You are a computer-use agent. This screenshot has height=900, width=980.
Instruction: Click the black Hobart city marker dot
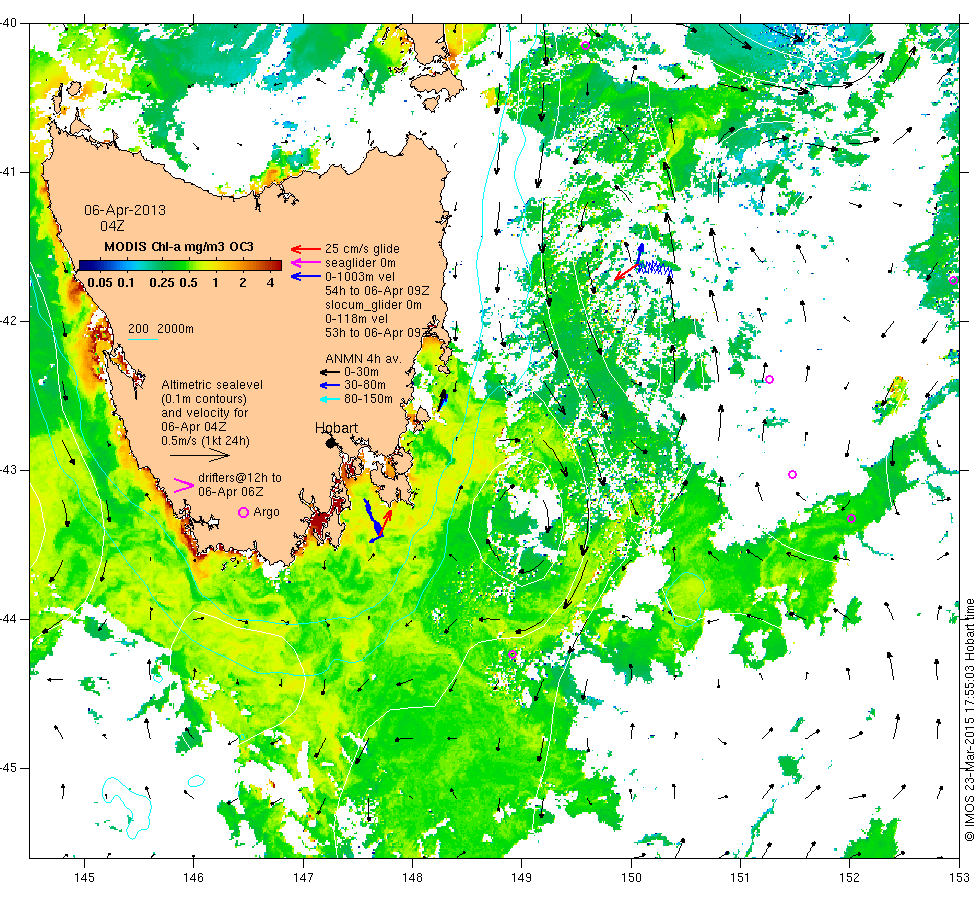coord(331,442)
